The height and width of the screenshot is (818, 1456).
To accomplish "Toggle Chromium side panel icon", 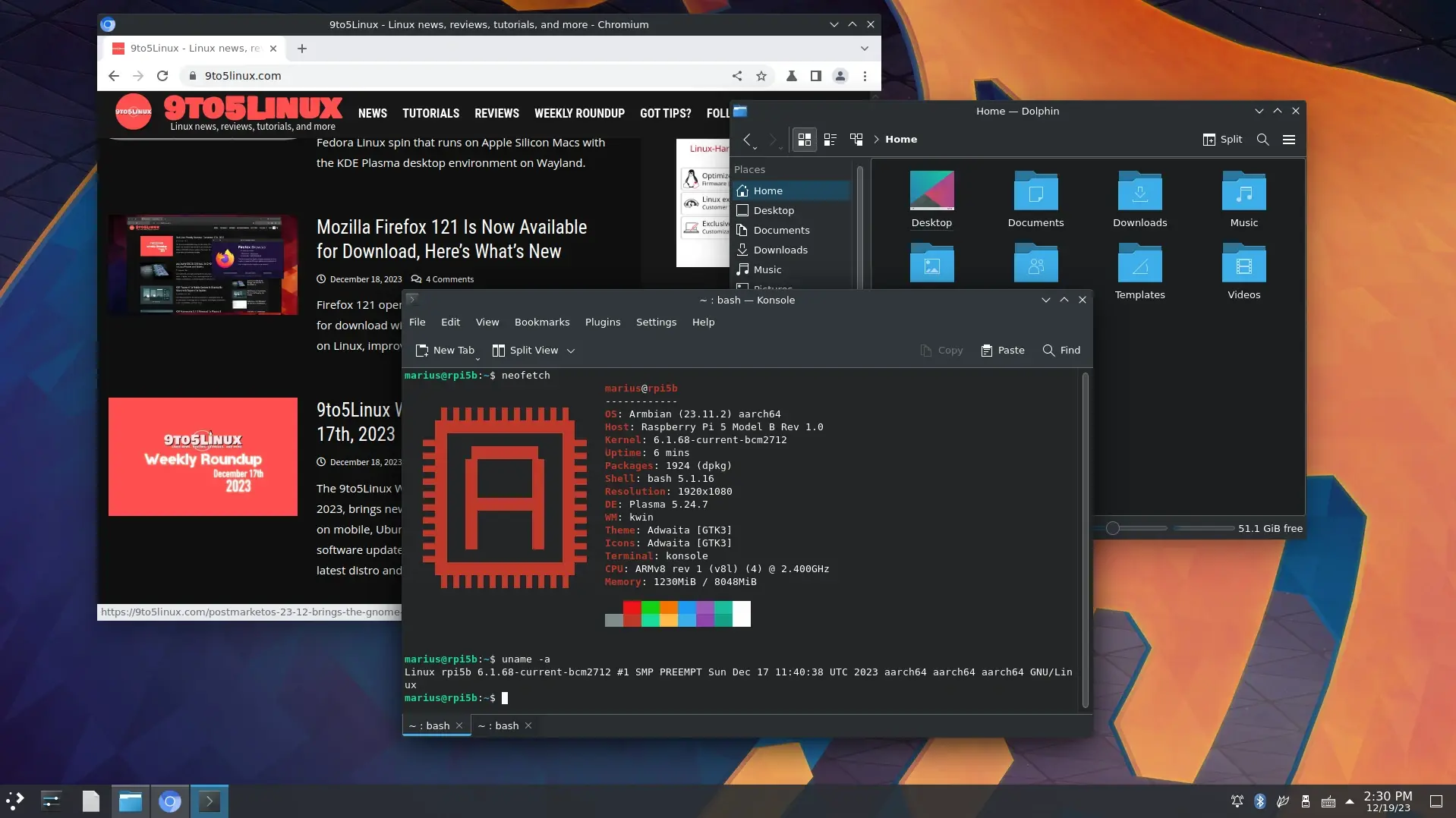I will coord(816,76).
